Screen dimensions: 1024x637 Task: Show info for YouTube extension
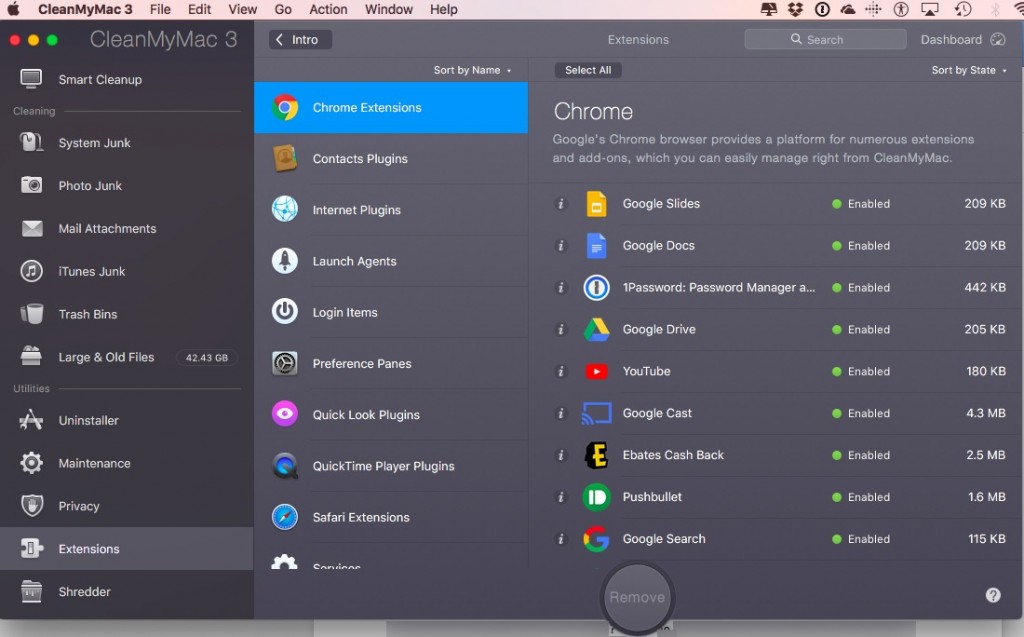tap(560, 371)
